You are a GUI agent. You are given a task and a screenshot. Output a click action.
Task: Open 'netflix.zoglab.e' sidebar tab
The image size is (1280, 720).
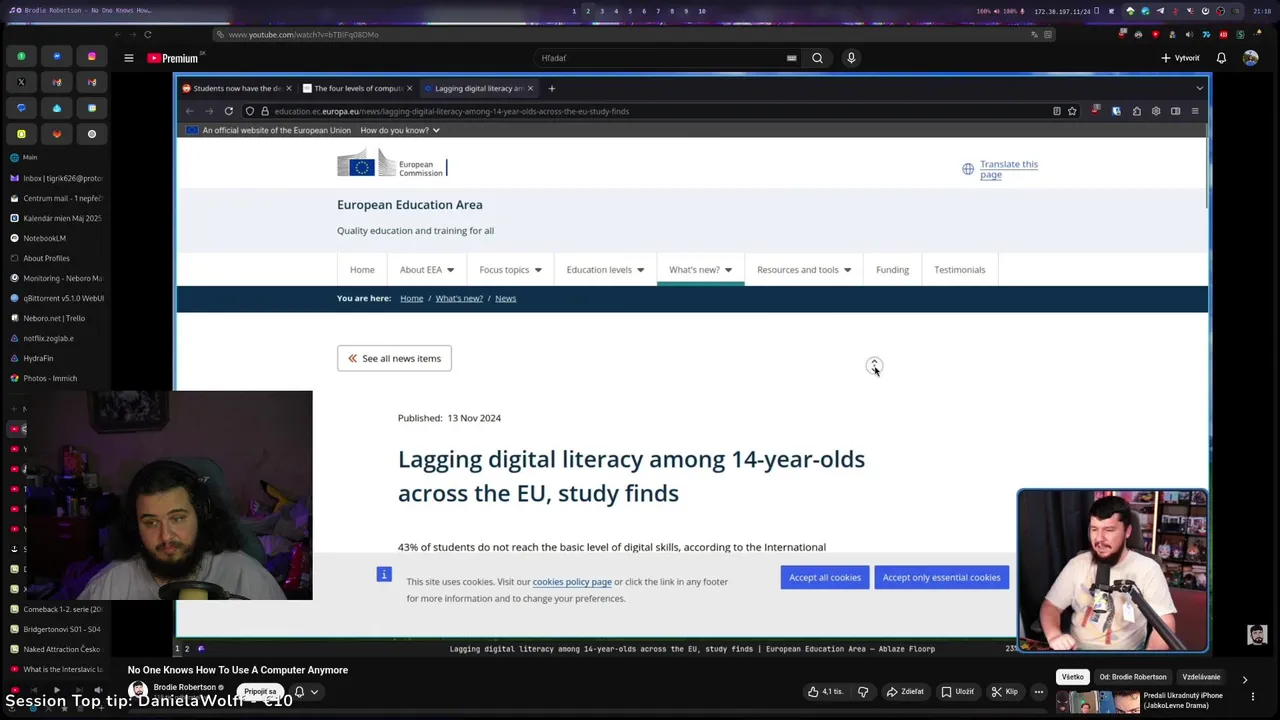56,338
